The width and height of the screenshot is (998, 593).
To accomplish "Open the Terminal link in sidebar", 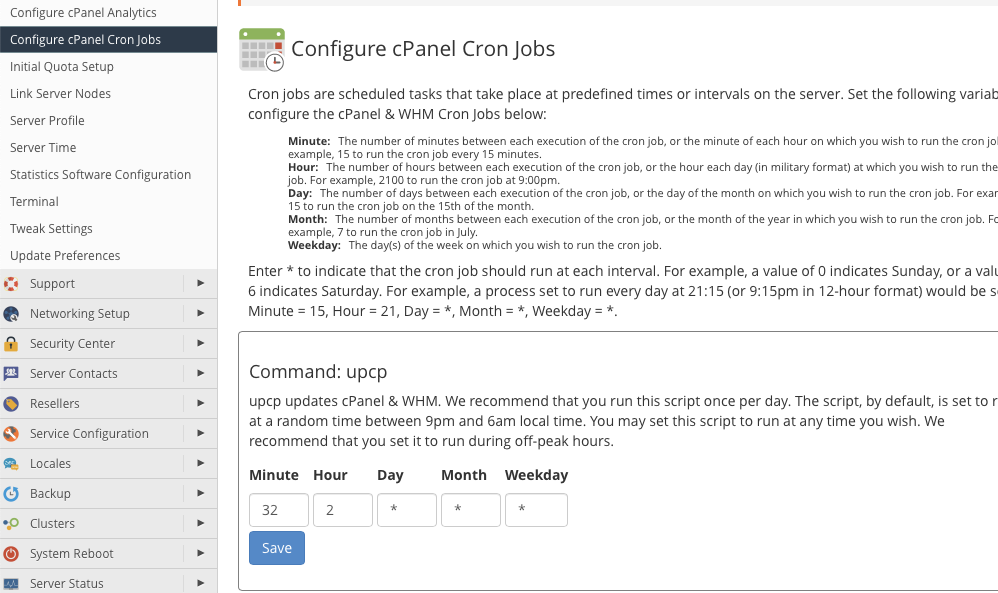I will click(34, 202).
